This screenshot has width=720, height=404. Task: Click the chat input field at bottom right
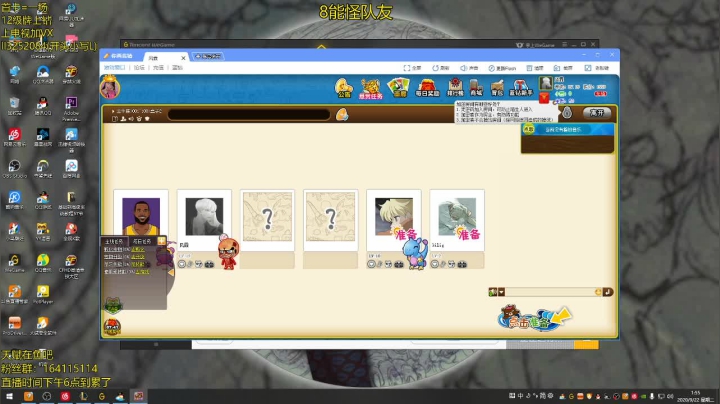[x=550, y=292]
